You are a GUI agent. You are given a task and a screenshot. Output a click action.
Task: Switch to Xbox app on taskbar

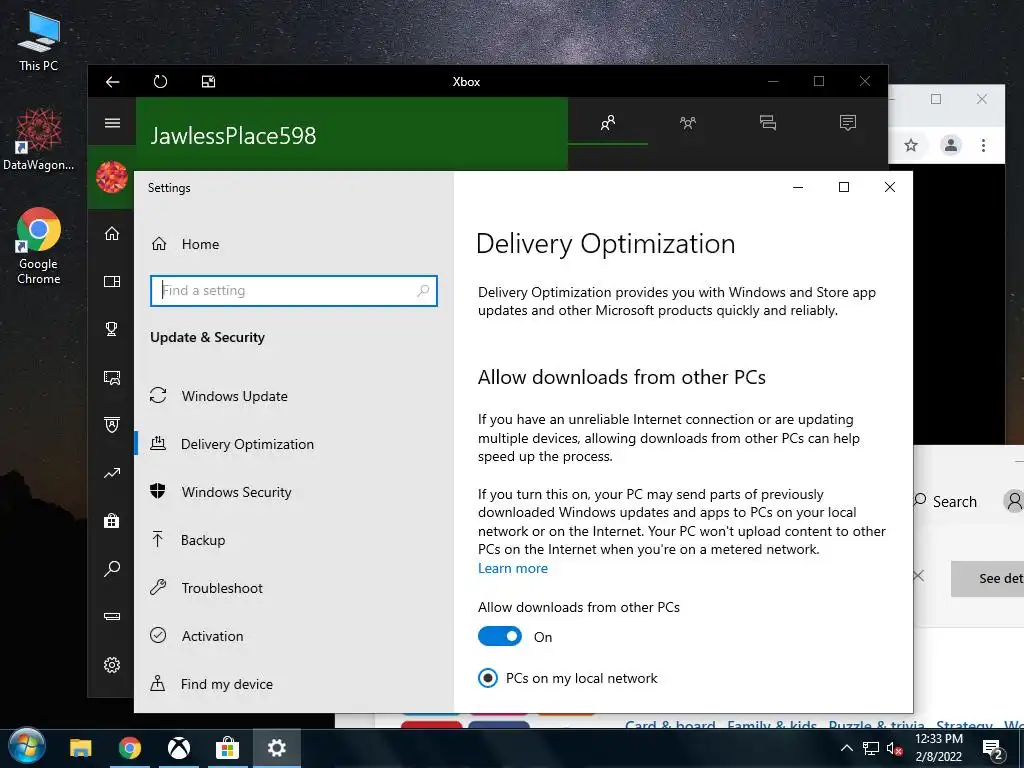click(x=179, y=748)
